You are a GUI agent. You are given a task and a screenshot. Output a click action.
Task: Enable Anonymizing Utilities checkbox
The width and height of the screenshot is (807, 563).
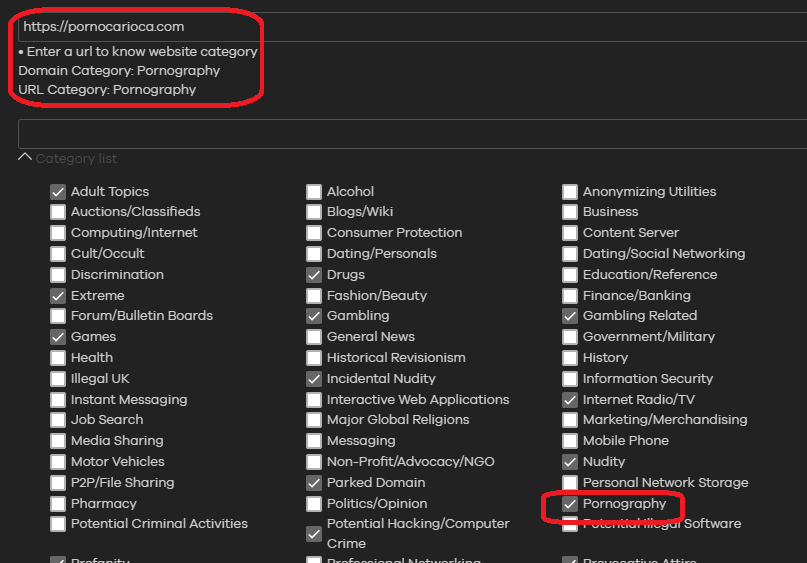pyautogui.click(x=570, y=192)
